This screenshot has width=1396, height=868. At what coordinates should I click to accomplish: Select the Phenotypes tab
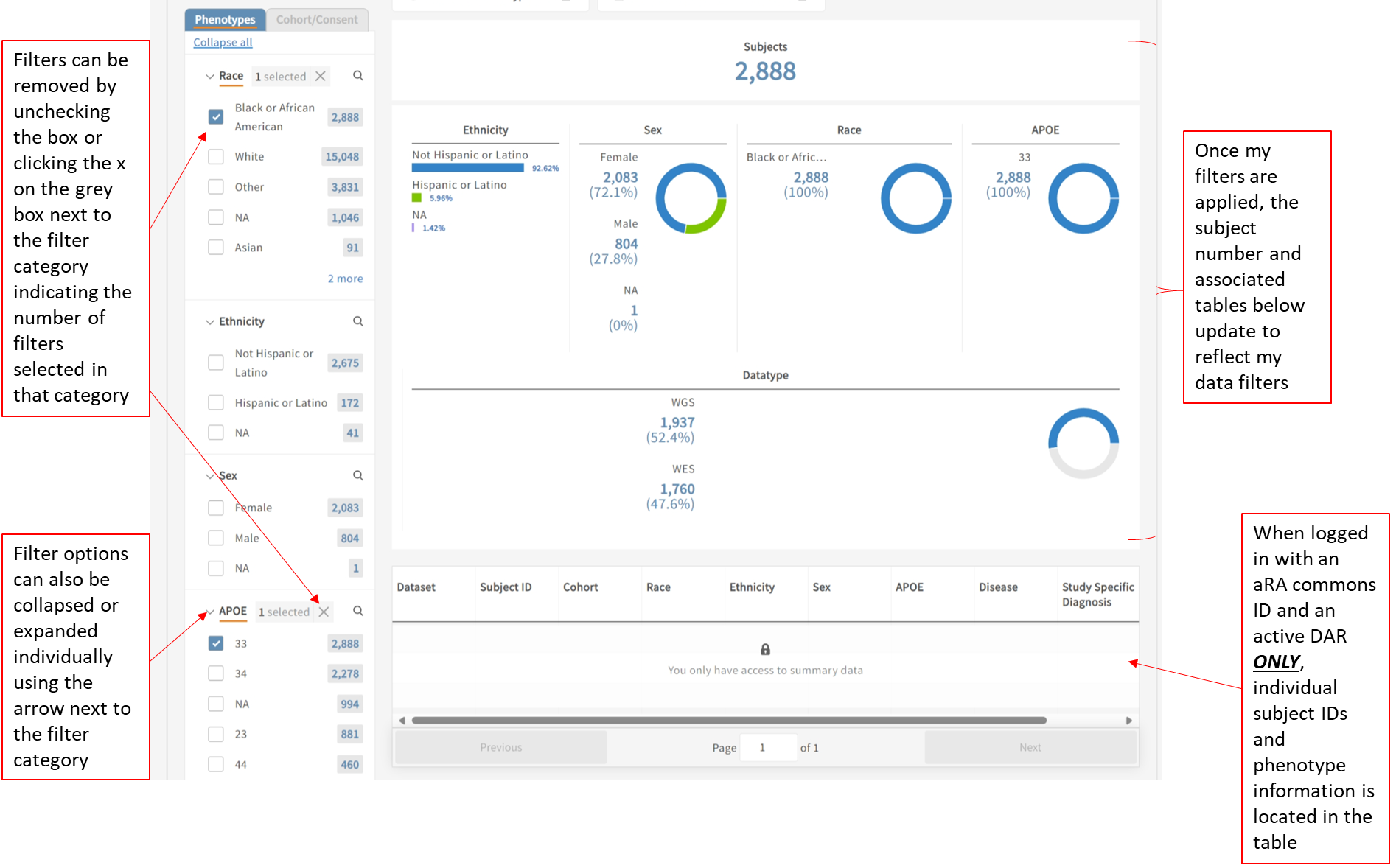pyautogui.click(x=225, y=20)
